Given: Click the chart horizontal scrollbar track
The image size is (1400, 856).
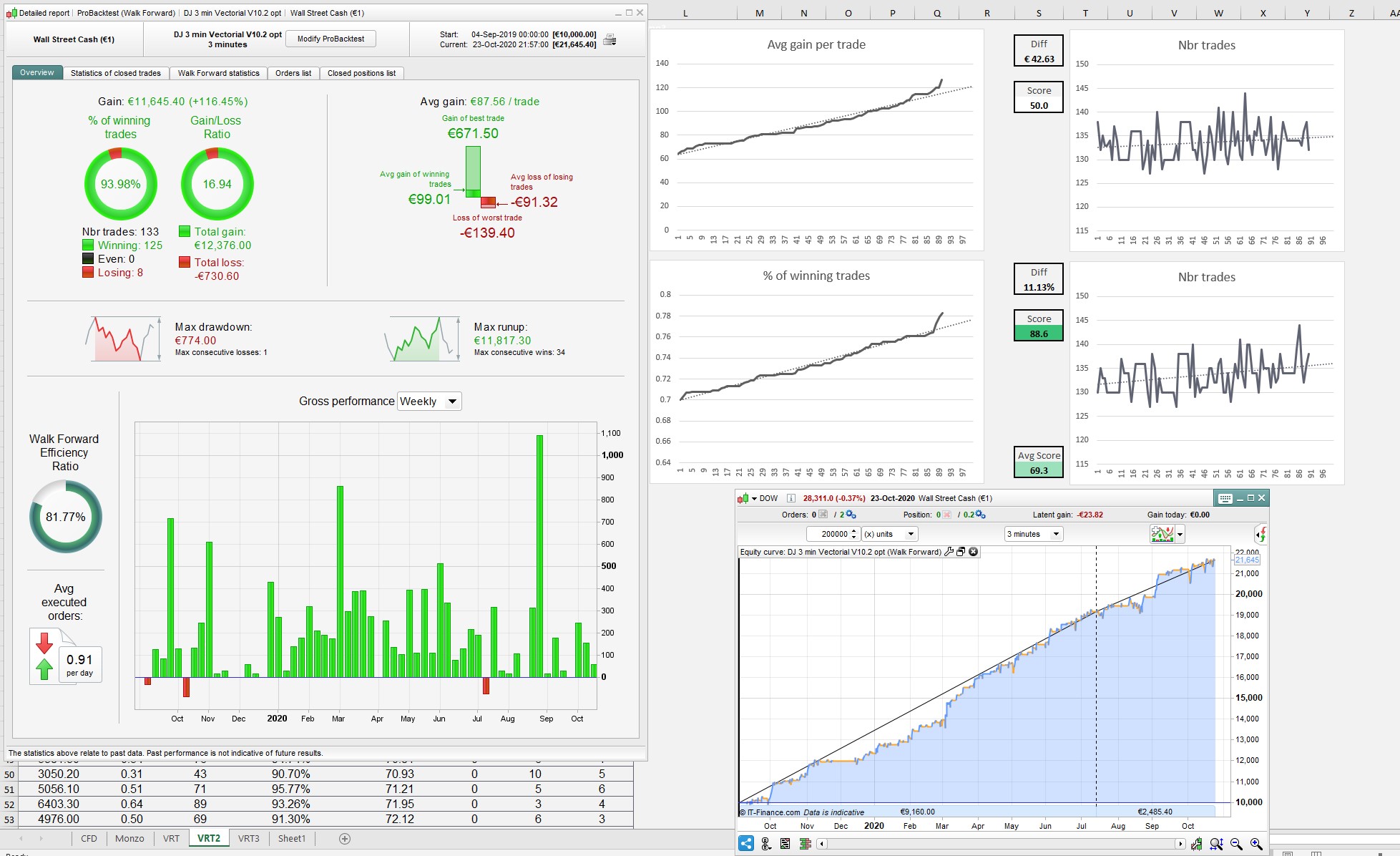Looking at the screenshot, I should click(x=1002, y=844).
